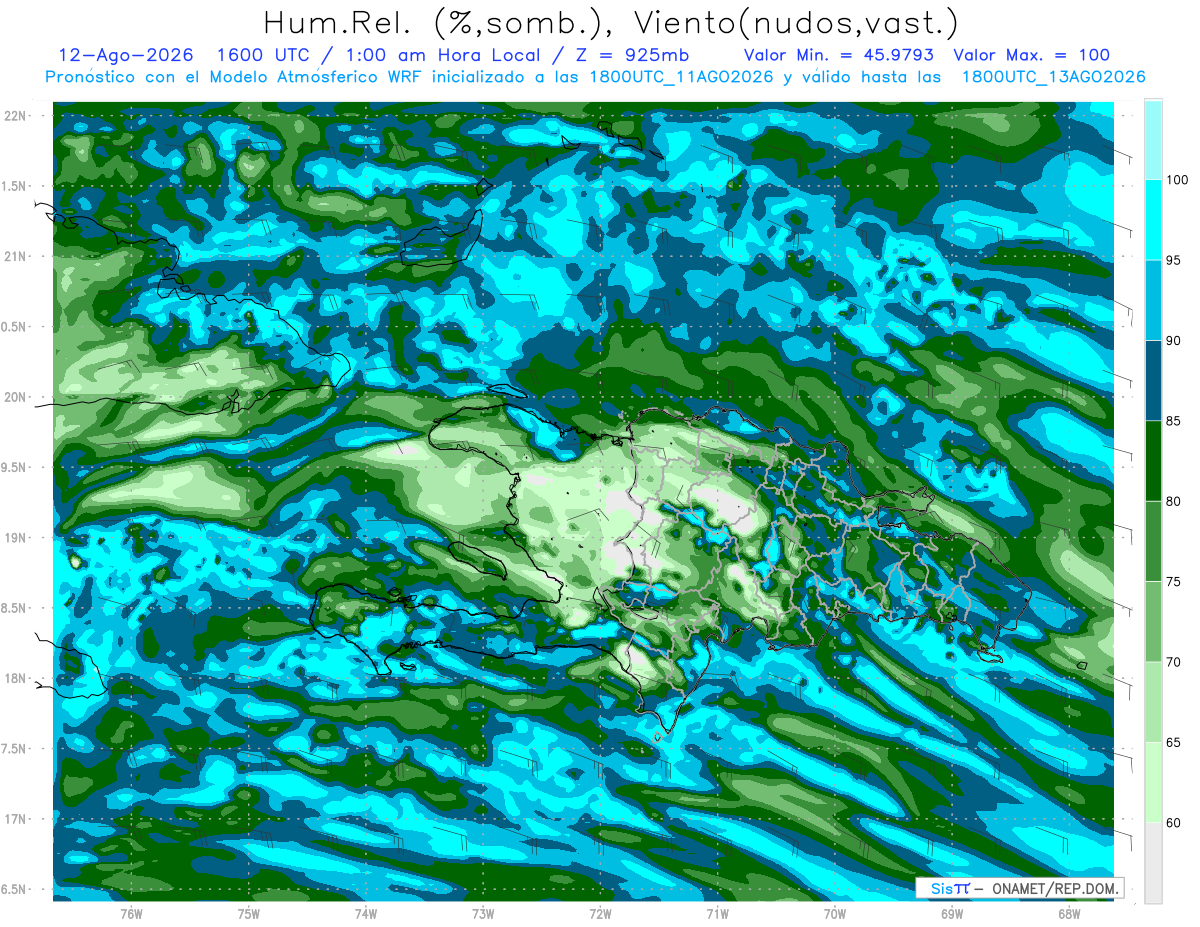The image size is (1200, 927).
Task: Click the longitude label "68W"
Action: tap(1069, 915)
